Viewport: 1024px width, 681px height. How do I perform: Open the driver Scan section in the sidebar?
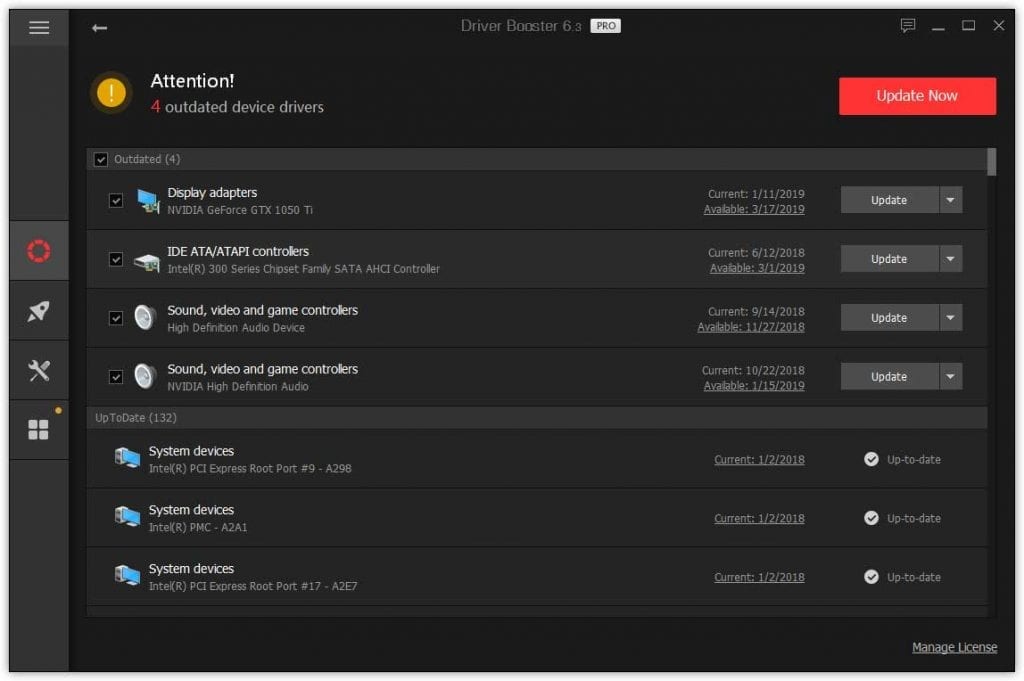click(x=38, y=250)
